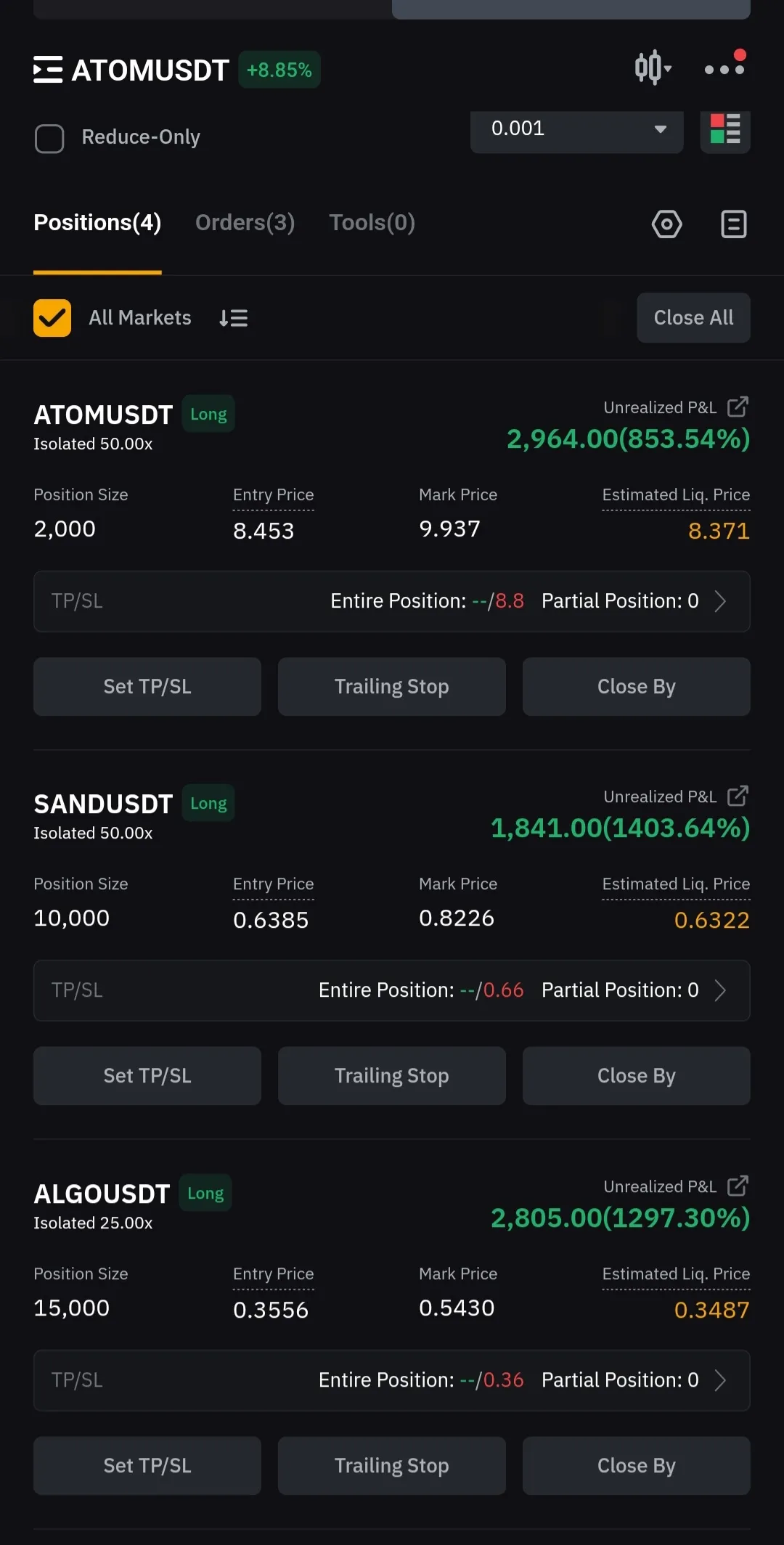The height and width of the screenshot is (1545, 784).
Task: Tap Trailing Stop for ATOMUSDT
Action: pos(391,687)
